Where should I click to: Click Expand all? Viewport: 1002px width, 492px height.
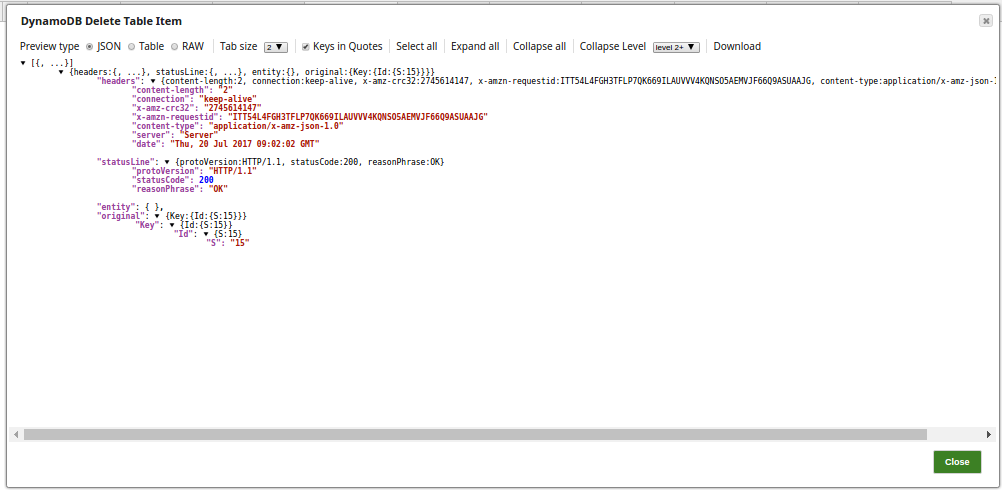click(x=475, y=47)
